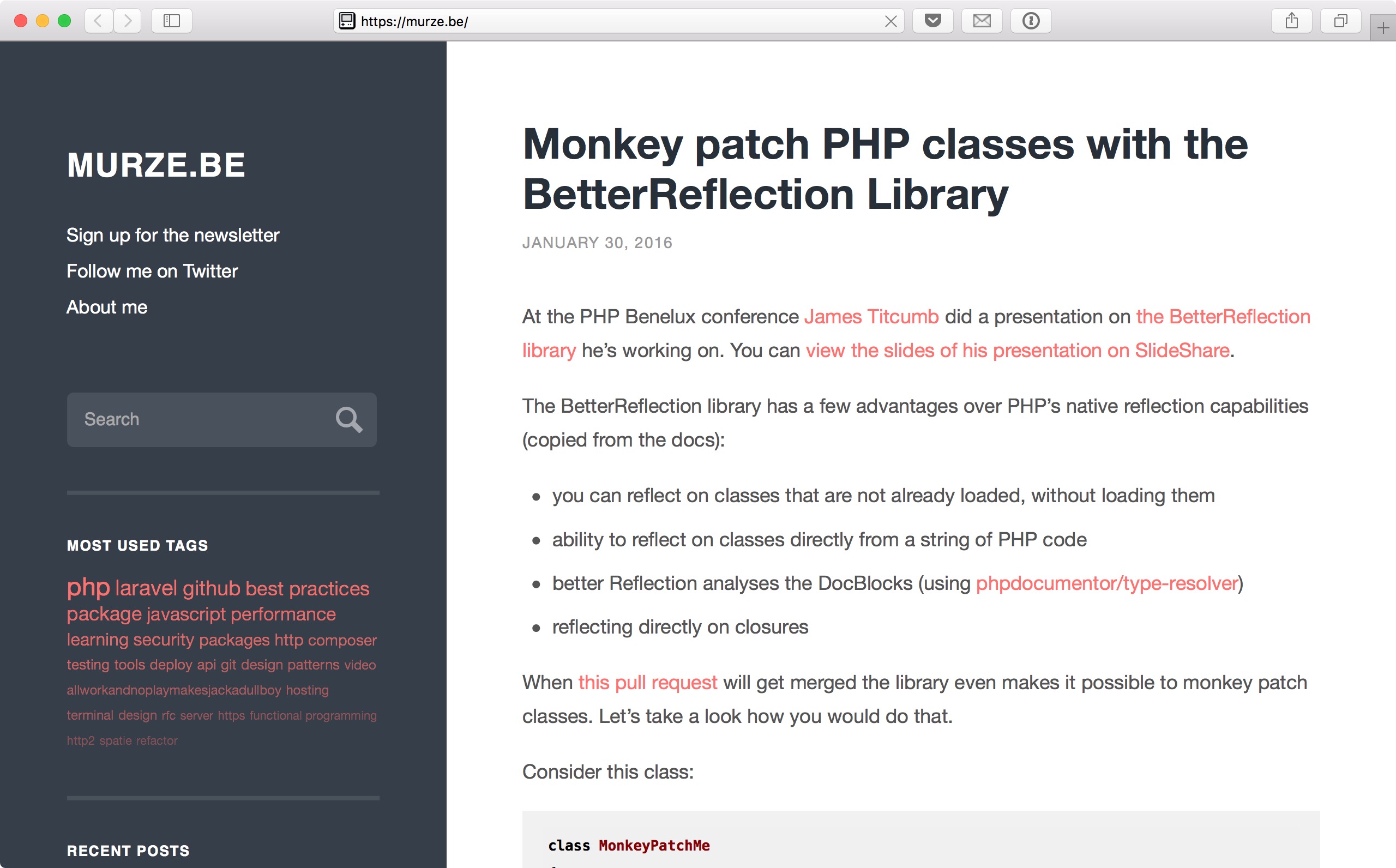Select the server tag

[x=196, y=715]
